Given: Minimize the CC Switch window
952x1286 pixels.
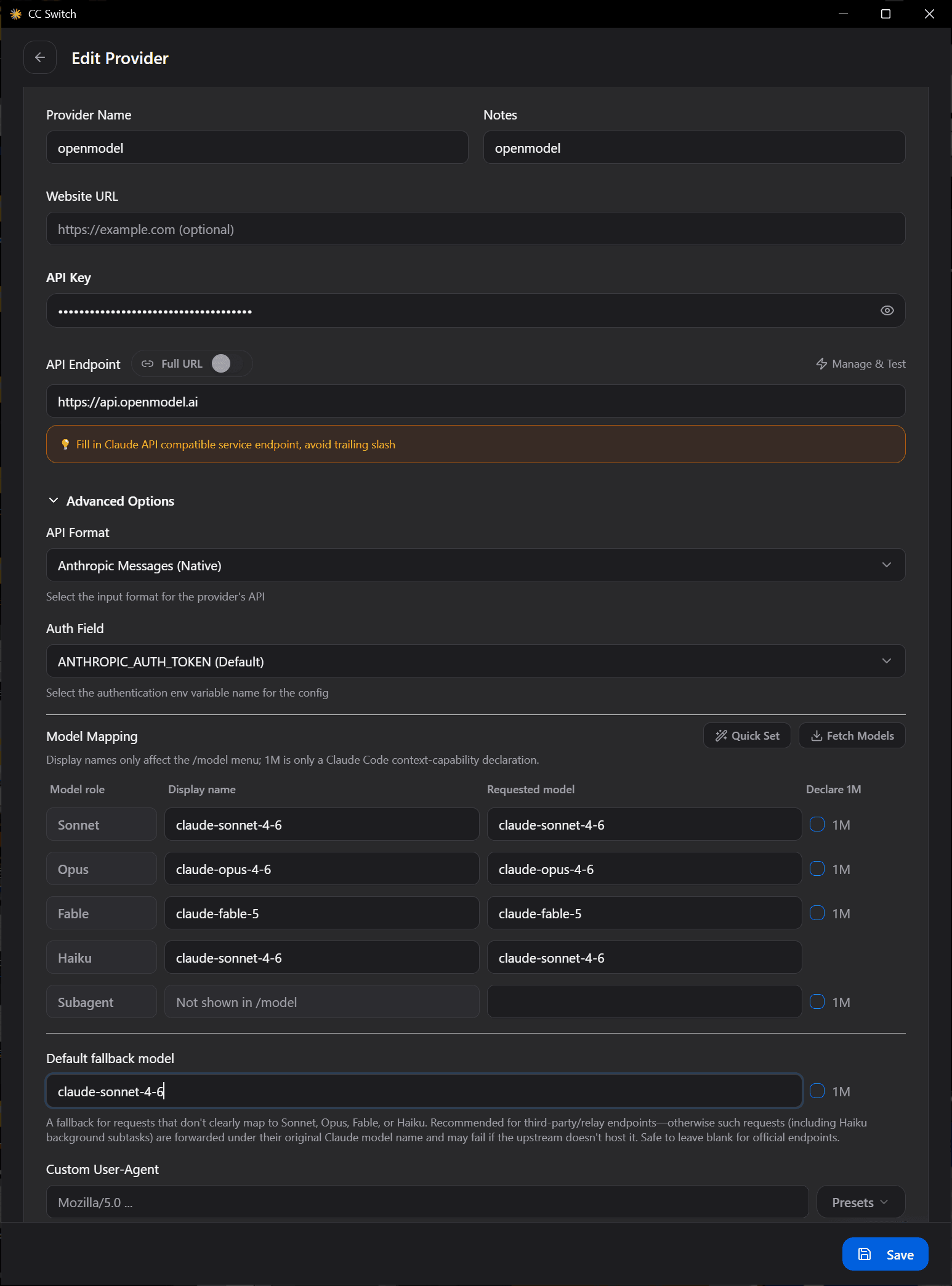Looking at the screenshot, I should [843, 14].
